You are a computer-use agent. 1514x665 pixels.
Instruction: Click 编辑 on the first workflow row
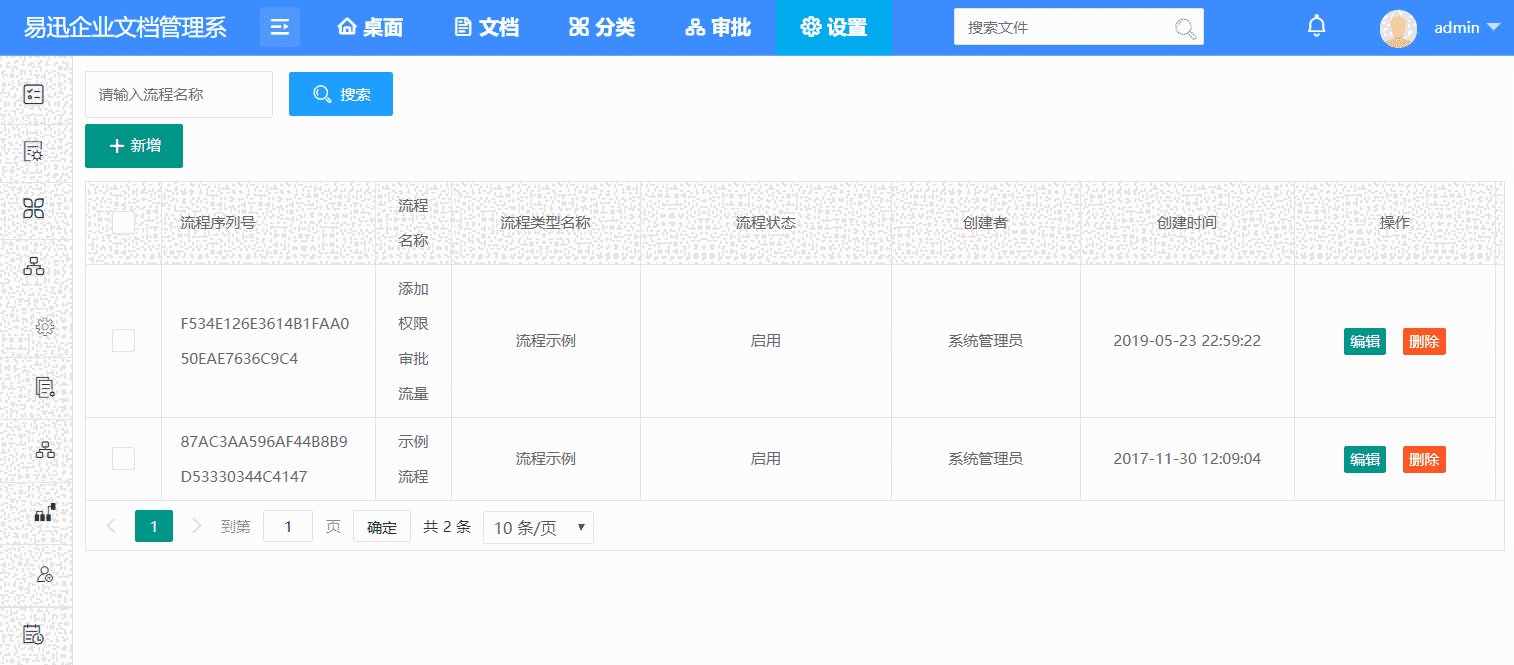(1364, 341)
